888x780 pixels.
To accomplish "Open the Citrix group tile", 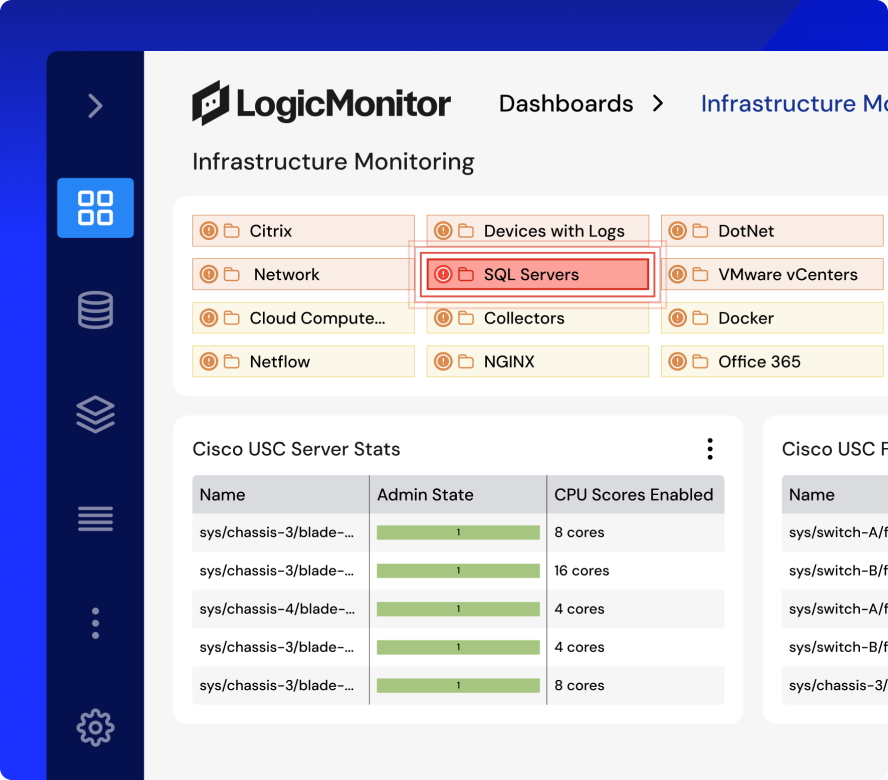I will [x=304, y=231].
